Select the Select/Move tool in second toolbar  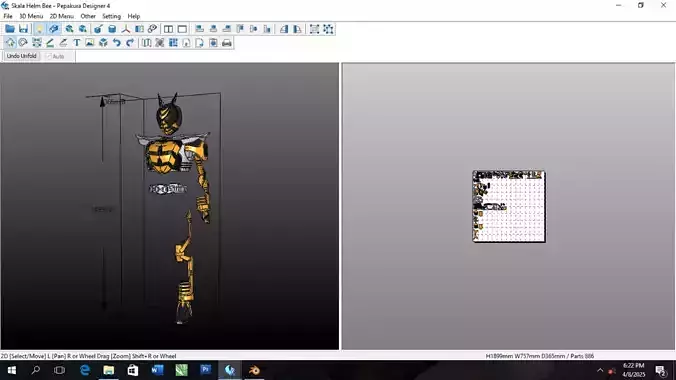[x=10, y=43]
